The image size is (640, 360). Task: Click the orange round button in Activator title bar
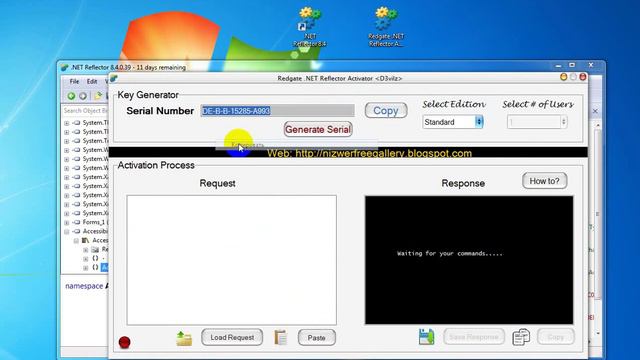(564, 77)
